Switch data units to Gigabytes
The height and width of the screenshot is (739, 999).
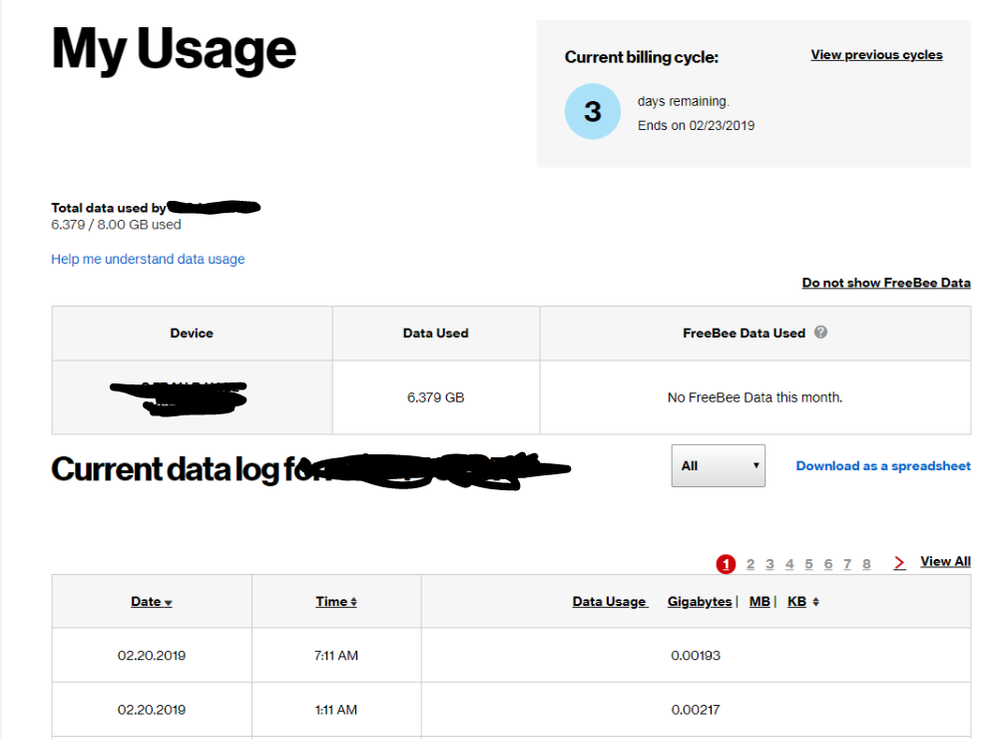(x=699, y=601)
